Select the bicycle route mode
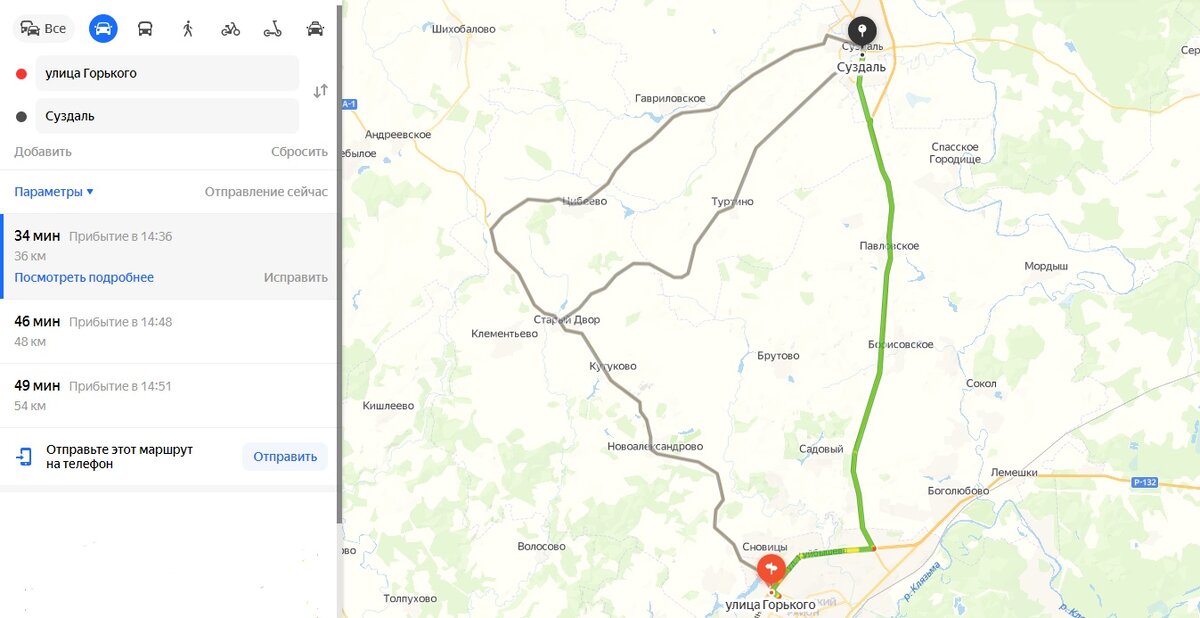Viewport: 1200px width, 618px height. click(x=231, y=28)
